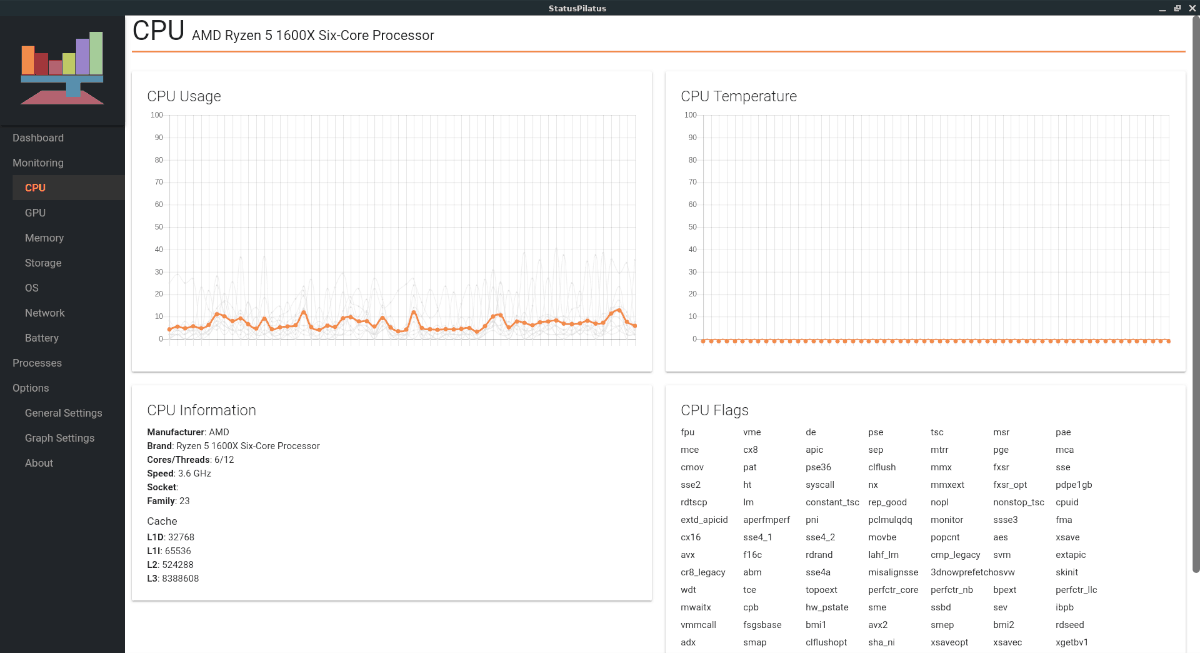
Task: Check Network monitoring stats
Action: pyautogui.click(x=44, y=312)
